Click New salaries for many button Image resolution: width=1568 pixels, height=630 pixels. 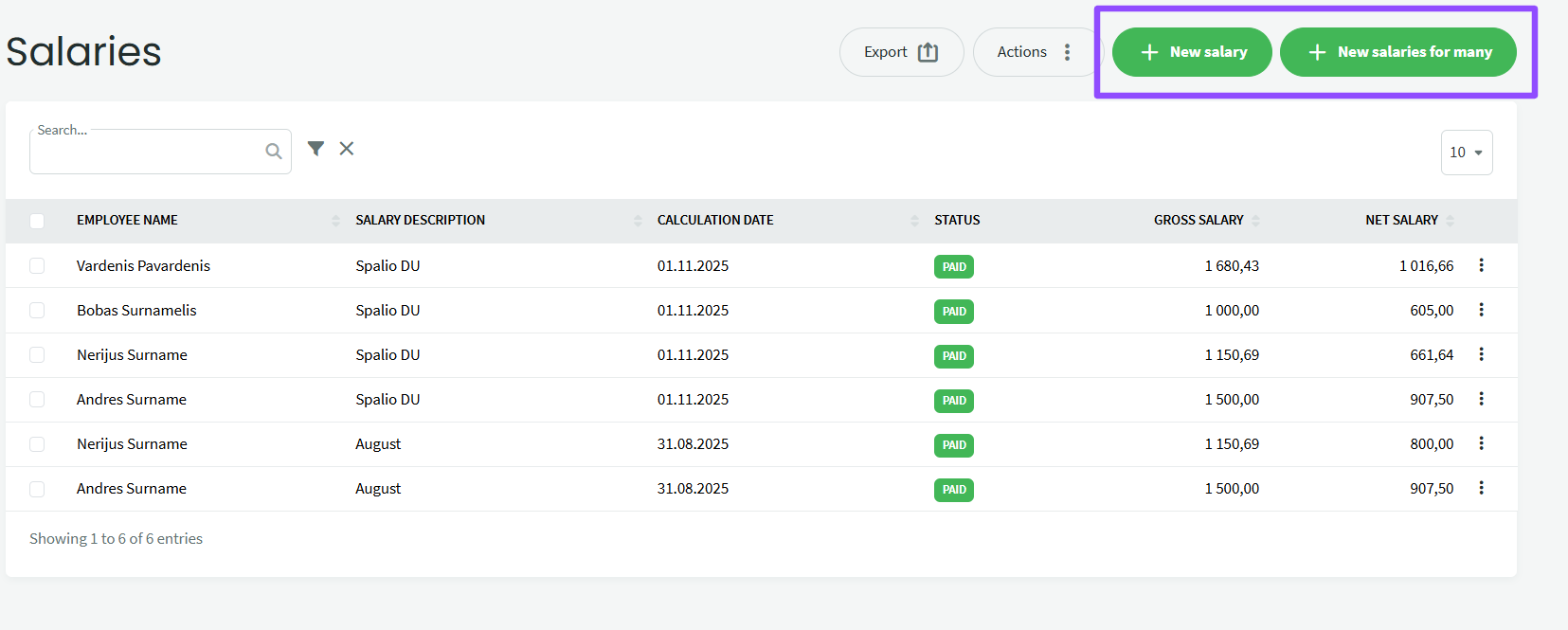point(1398,52)
